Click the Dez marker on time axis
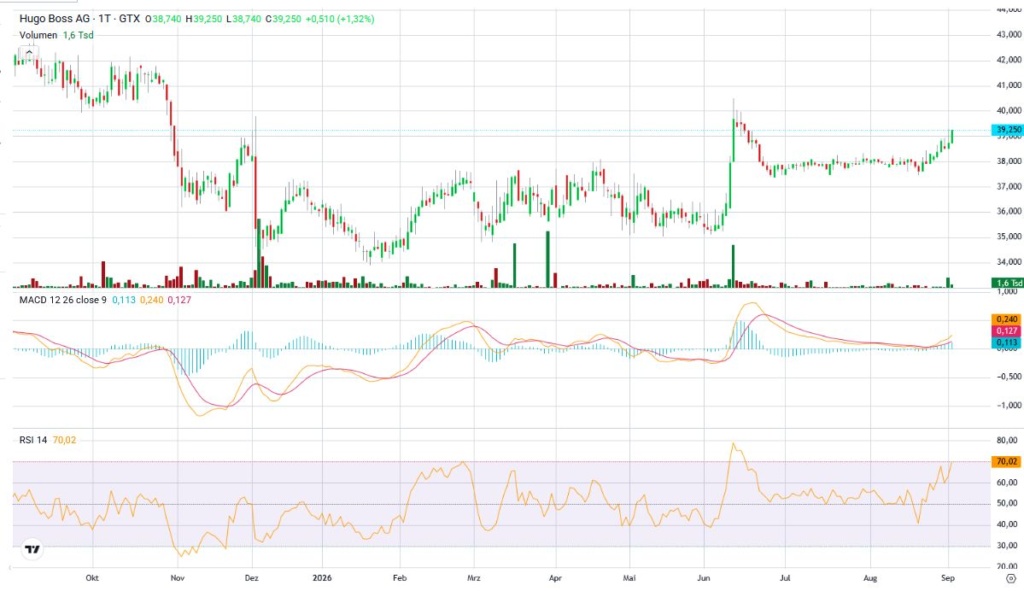The image size is (1024, 591). click(x=251, y=578)
